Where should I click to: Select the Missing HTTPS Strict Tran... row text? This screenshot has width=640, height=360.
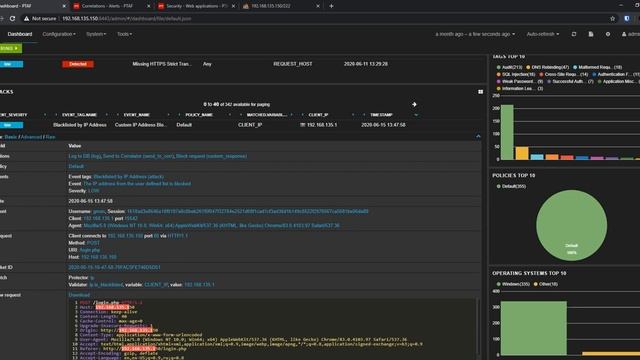pyautogui.click(x=162, y=64)
